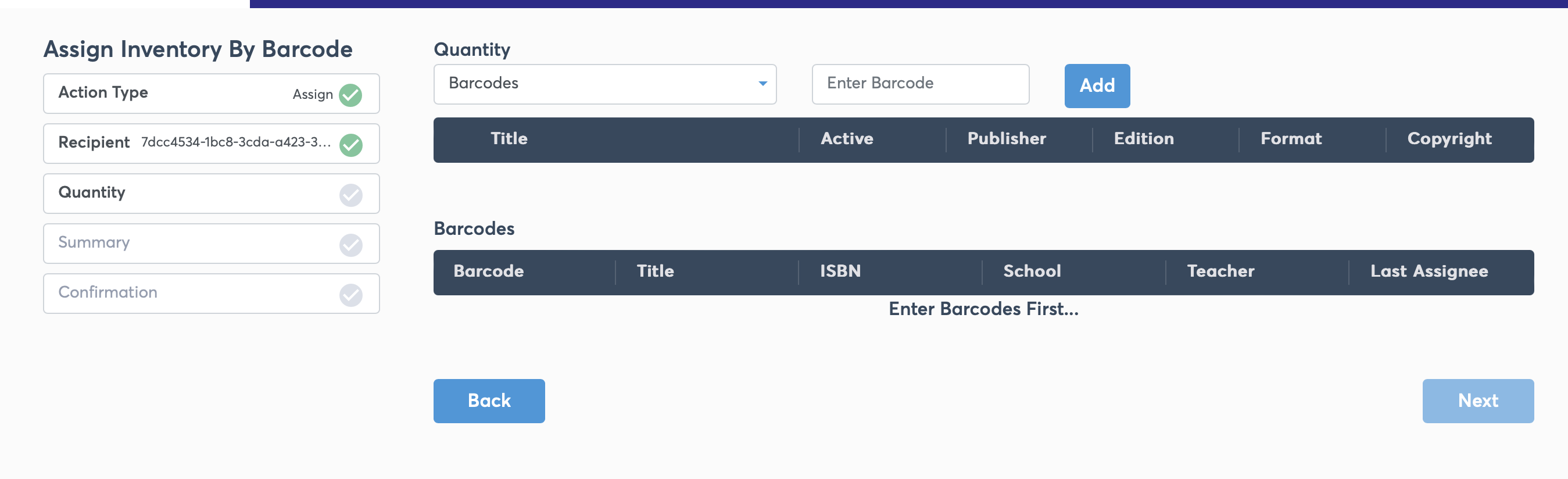Viewport: 1568px width, 479px height.
Task: Select the Confirmation step
Action: click(x=211, y=294)
